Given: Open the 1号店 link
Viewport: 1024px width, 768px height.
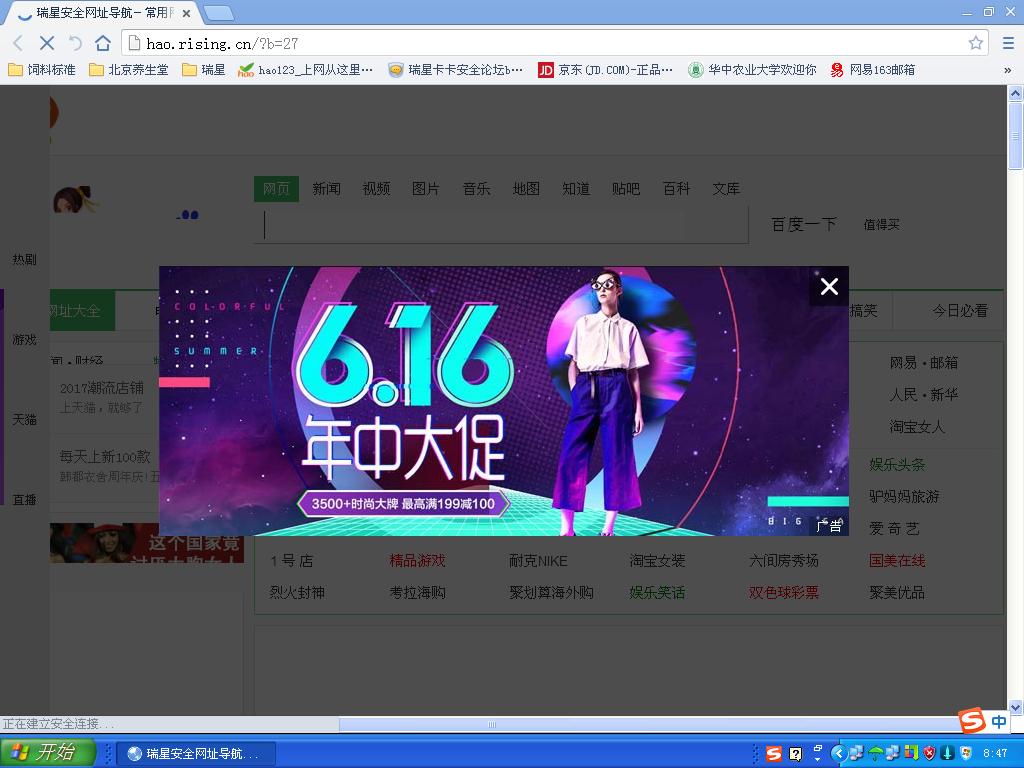Looking at the screenshot, I should click(291, 560).
